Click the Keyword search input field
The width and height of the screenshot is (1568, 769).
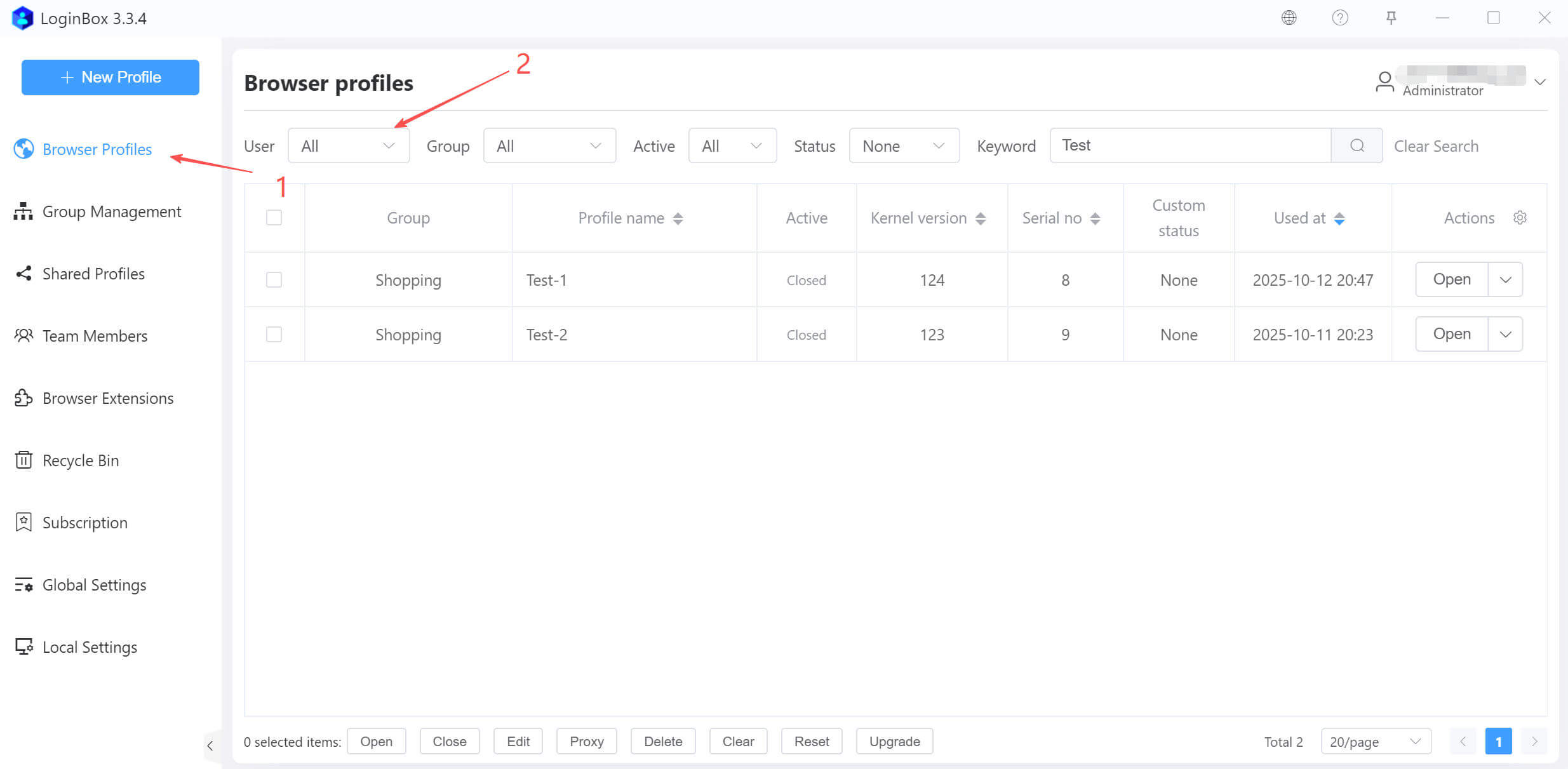(x=1189, y=145)
